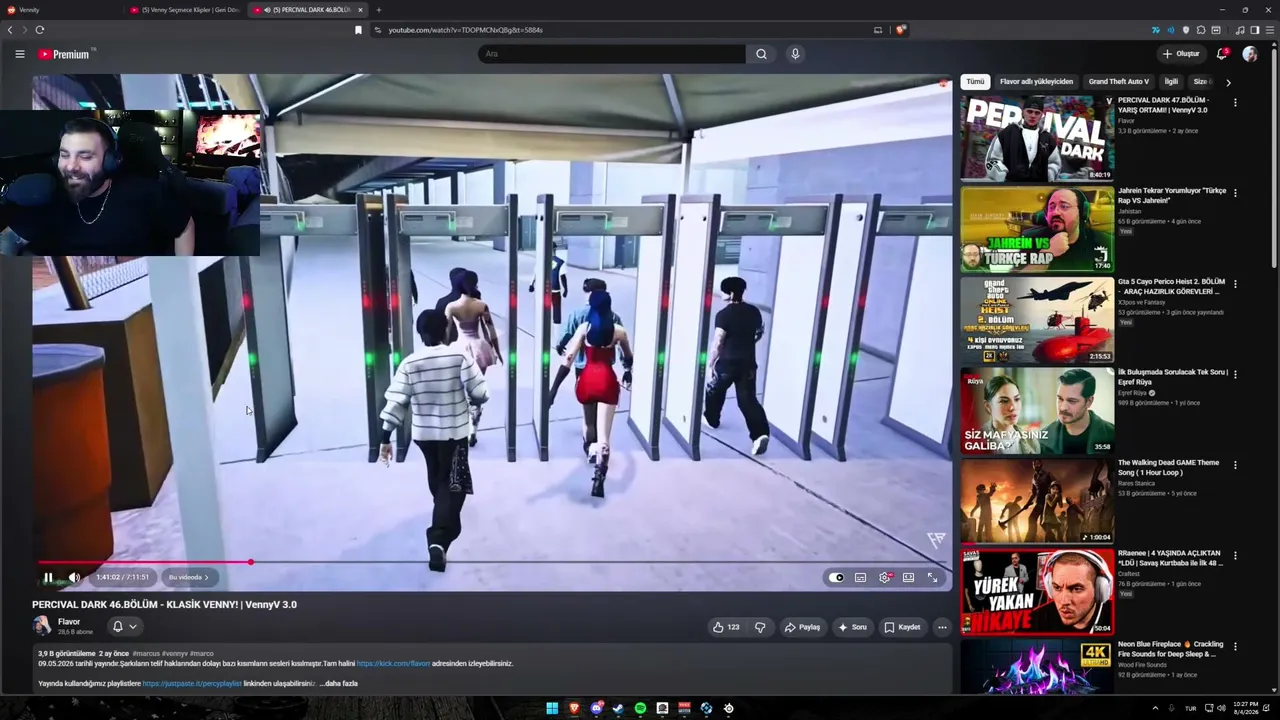Open the Cayo Perico Heist video thumbnail
The width and height of the screenshot is (1280, 720).
point(1037,320)
